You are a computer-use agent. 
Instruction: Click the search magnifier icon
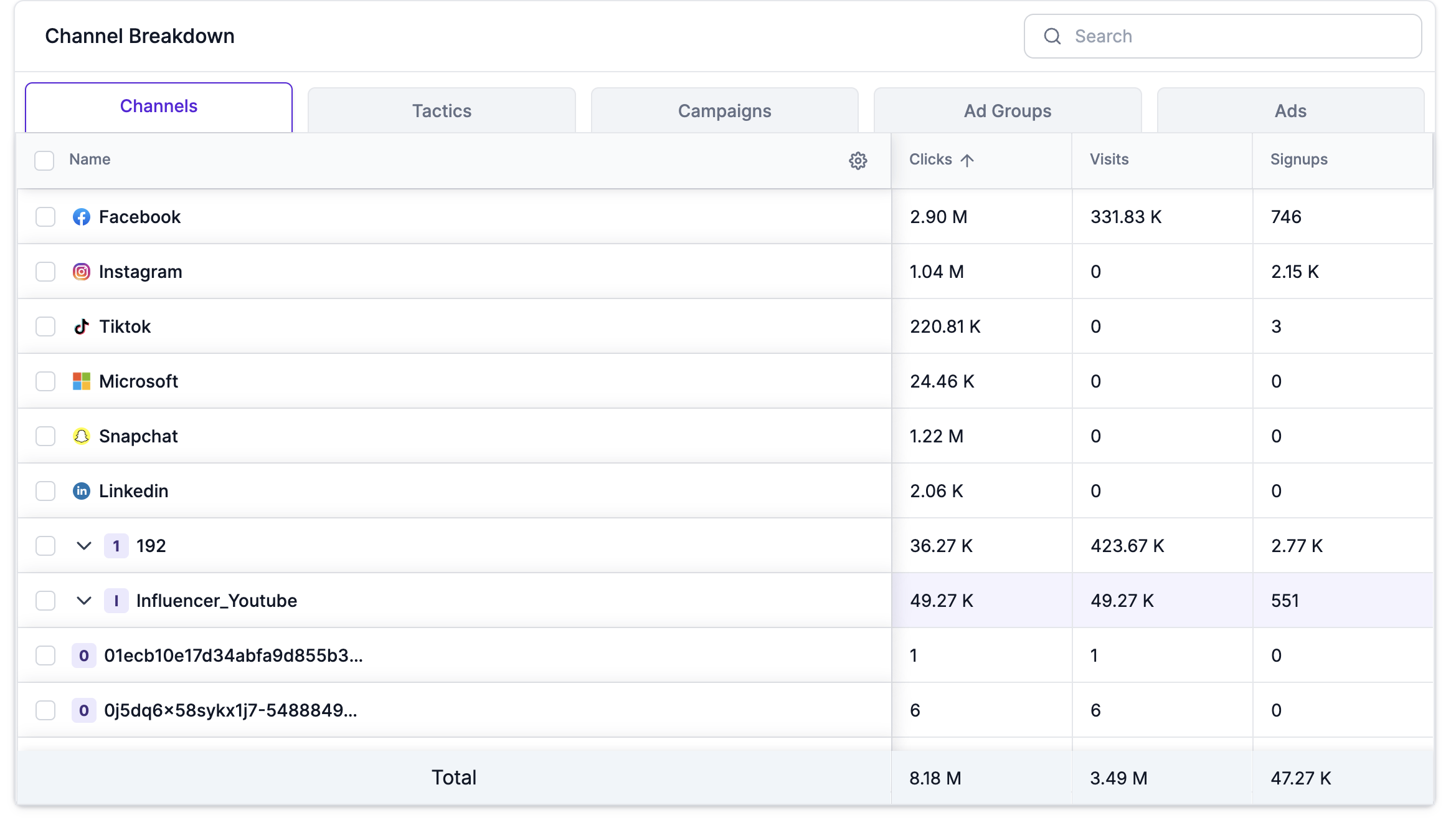(1052, 36)
